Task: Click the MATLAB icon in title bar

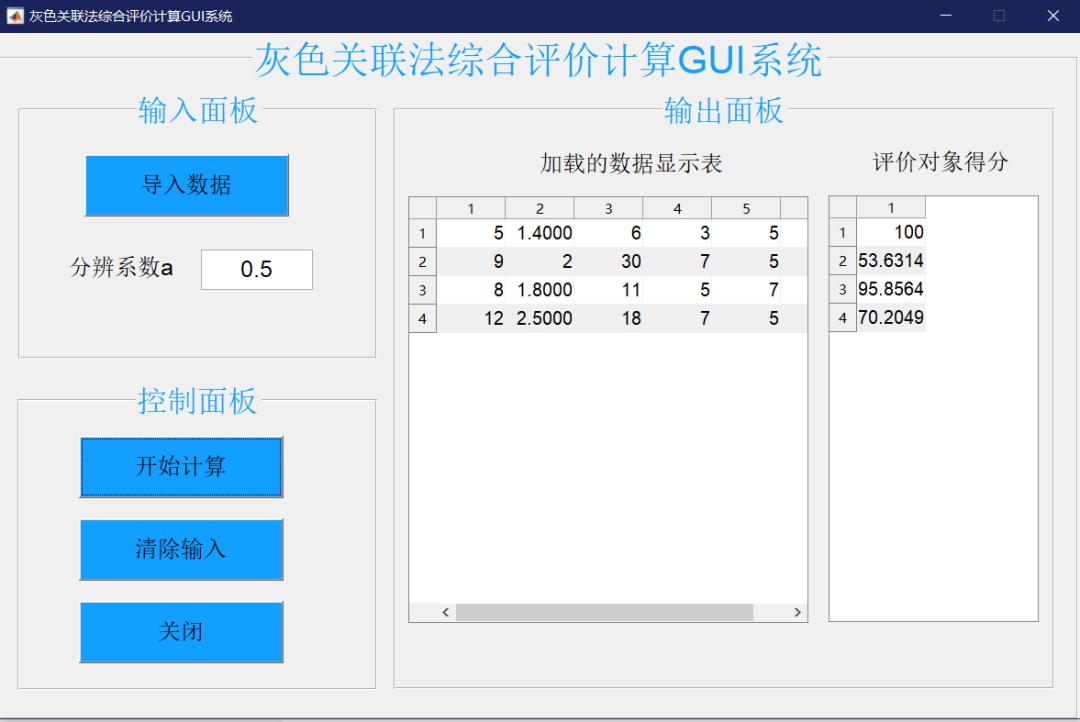Action: point(14,16)
